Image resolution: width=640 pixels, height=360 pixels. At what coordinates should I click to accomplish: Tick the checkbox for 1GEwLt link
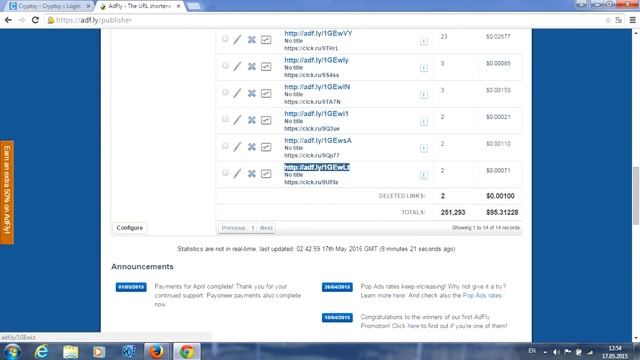pyautogui.click(x=225, y=173)
